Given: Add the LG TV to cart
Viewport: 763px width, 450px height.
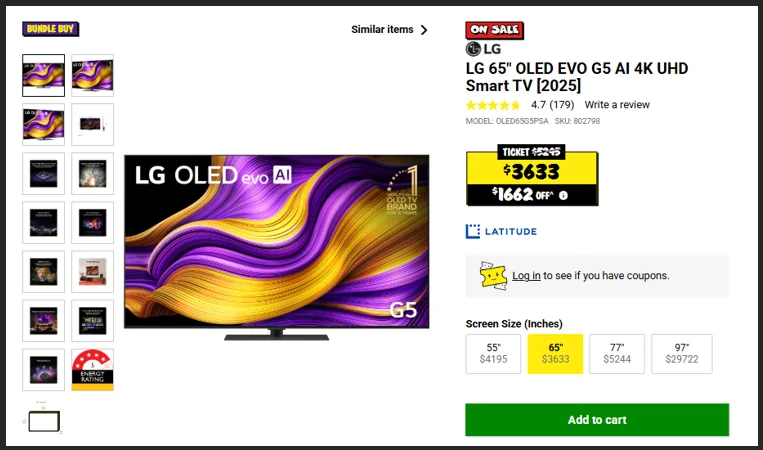Looking at the screenshot, I should click(x=597, y=419).
